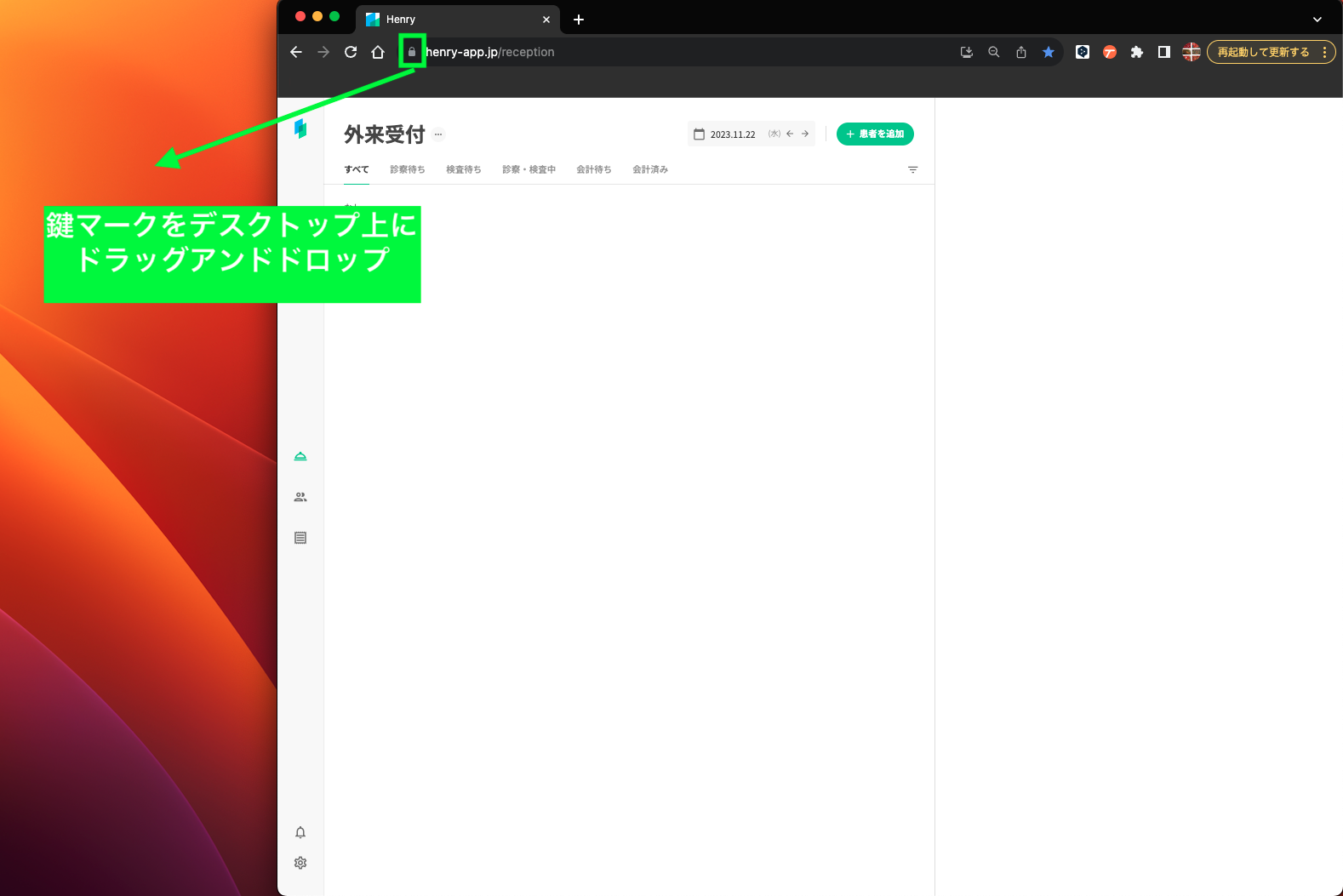
Task: Go to next day arrow
Action: click(x=805, y=134)
